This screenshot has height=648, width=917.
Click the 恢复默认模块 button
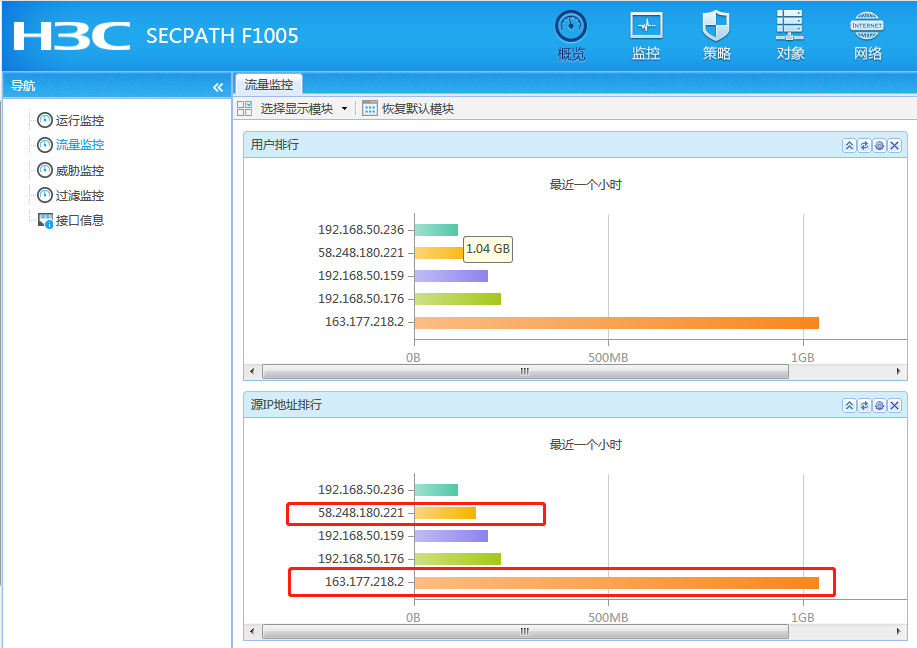(x=408, y=108)
